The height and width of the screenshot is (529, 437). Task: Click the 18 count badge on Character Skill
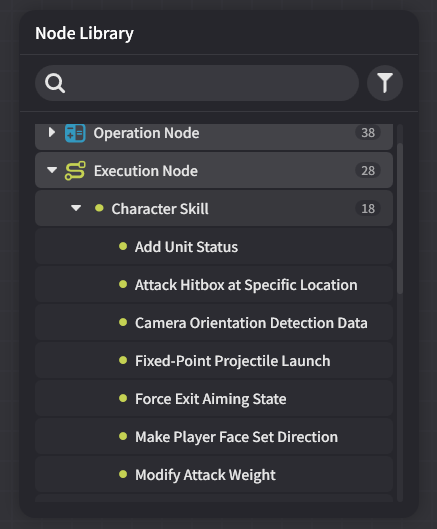pyautogui.click(x=368, y=208)
